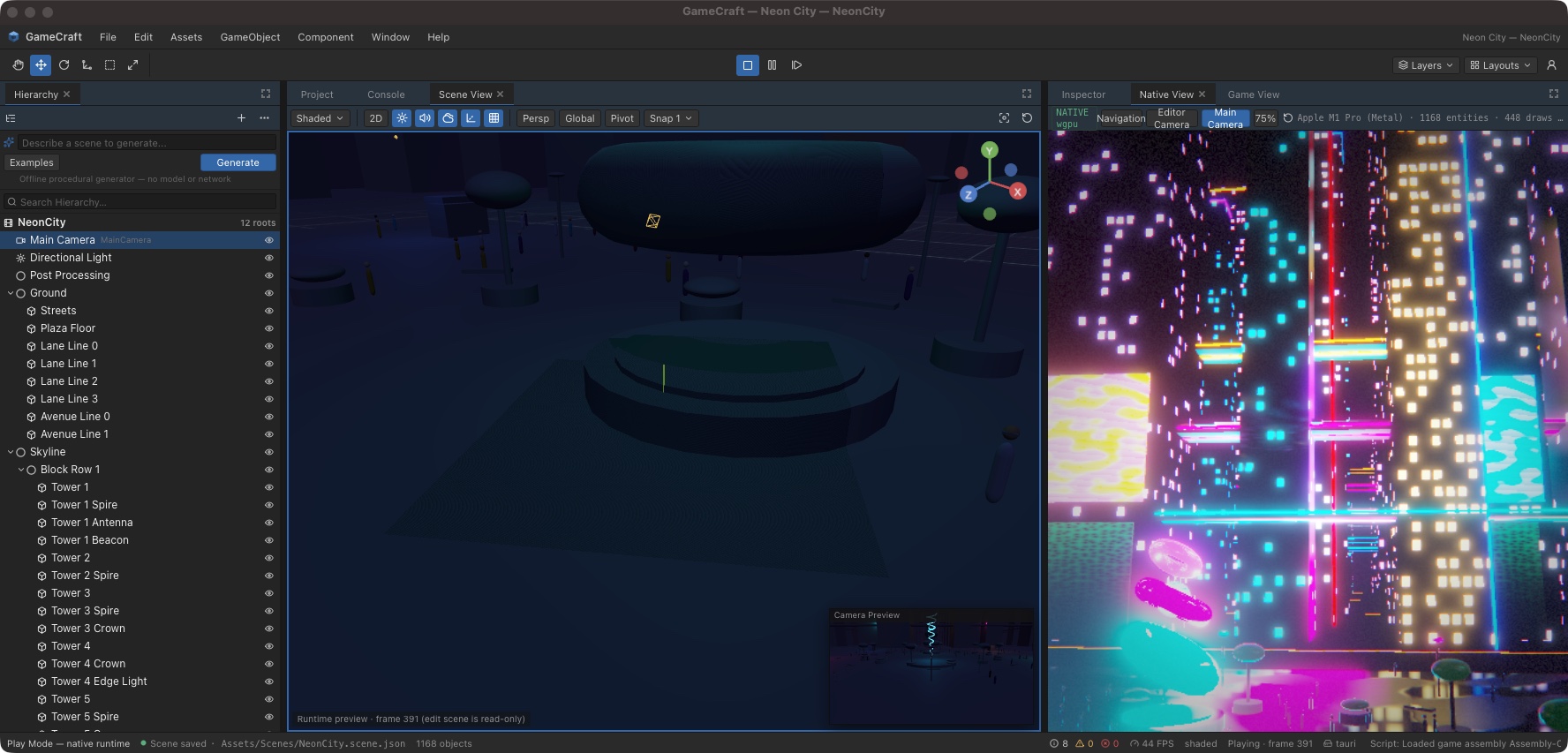
Task: Toggle scene audio in Scene View
Action: [425, 118]
